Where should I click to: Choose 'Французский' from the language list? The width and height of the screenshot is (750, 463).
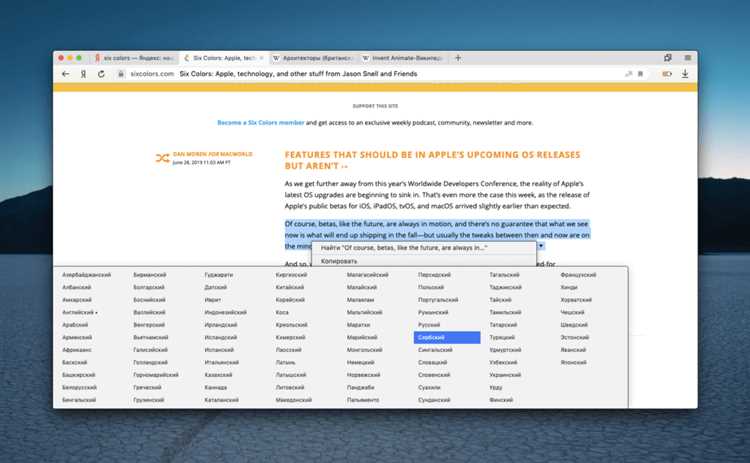(578, 274)
